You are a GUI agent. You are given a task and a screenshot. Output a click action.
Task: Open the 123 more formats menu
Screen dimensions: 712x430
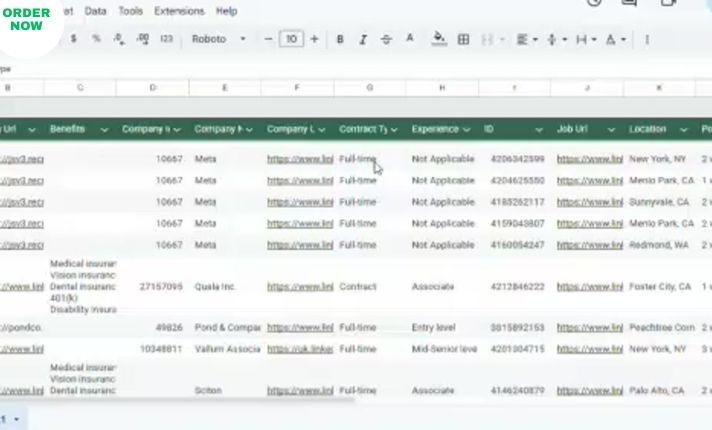166,39
